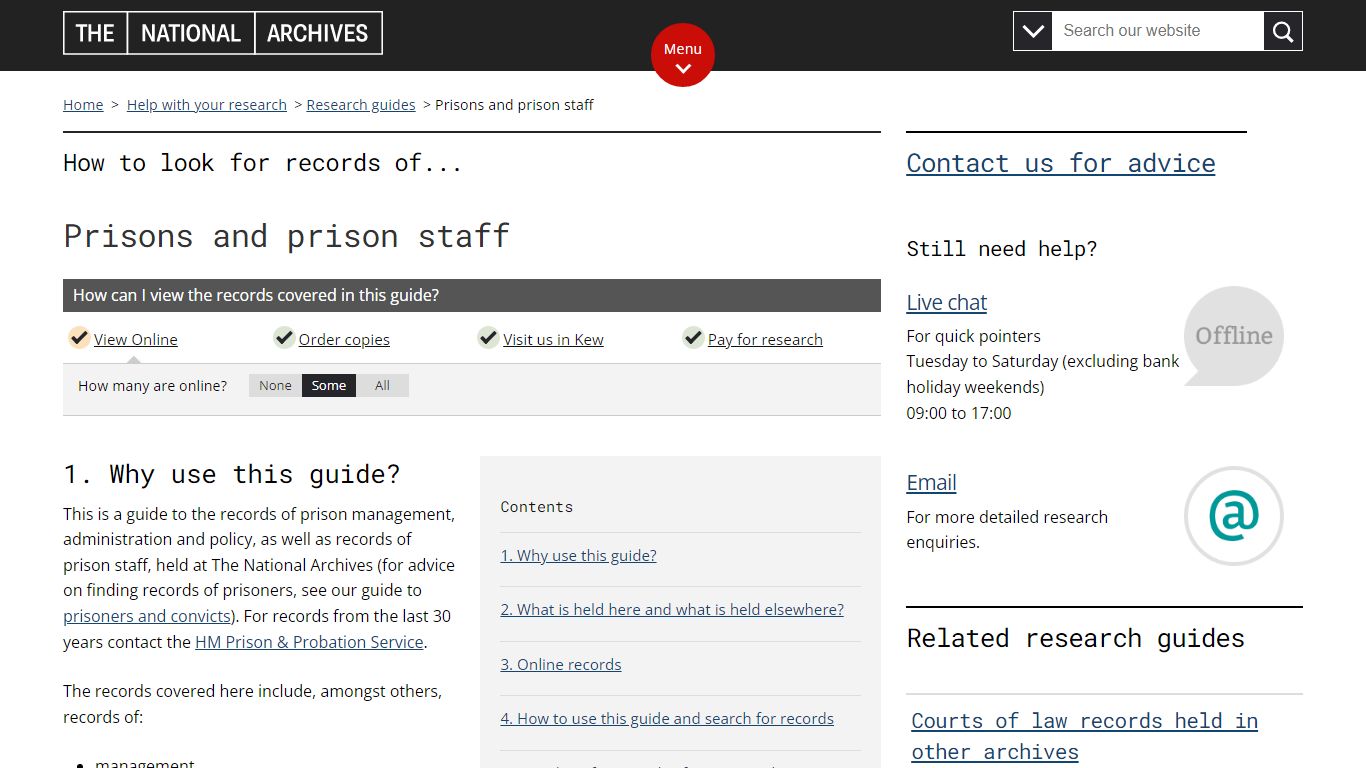Jump to 3. Online records contents link

[561, 665]
